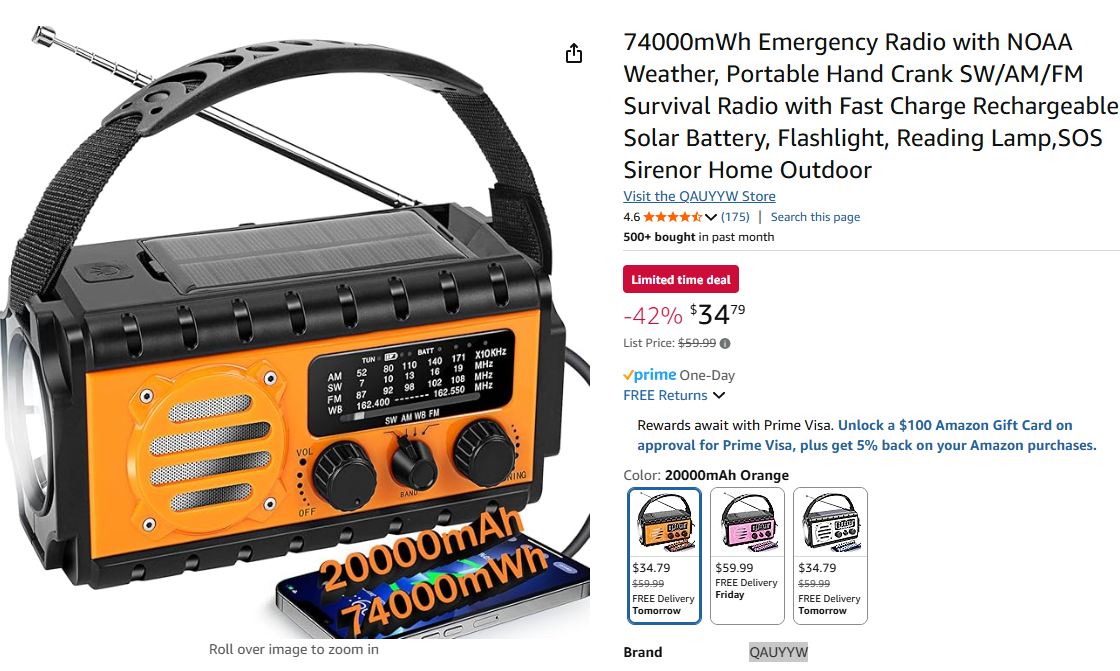
Task: Visit the QAUYYW Store link
Action: click(x=699, y=196)
